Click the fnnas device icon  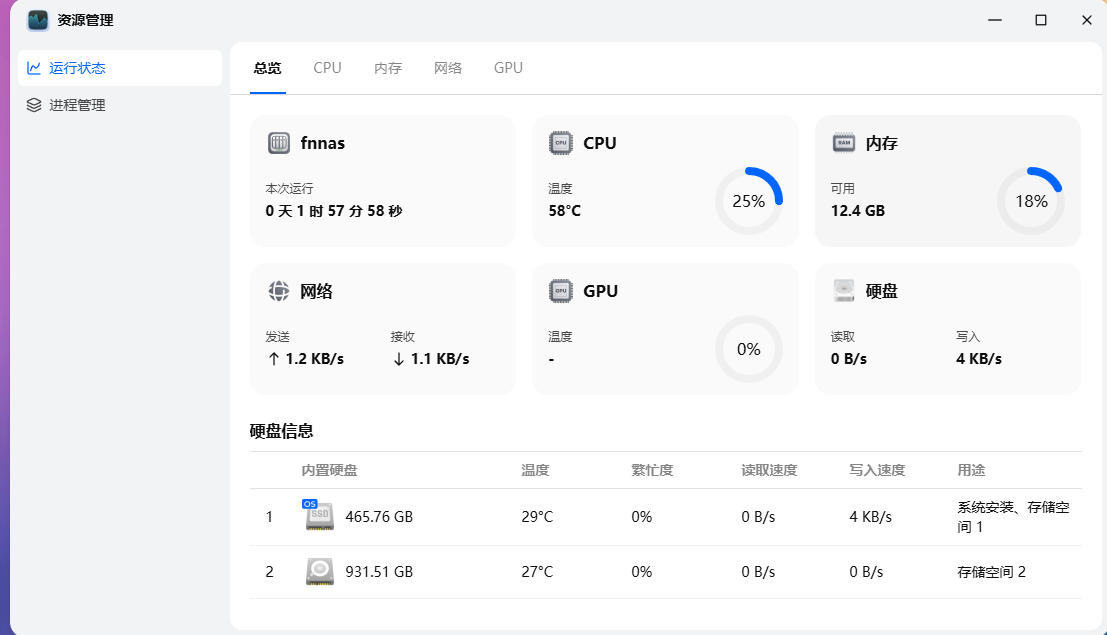pos(279,143)
